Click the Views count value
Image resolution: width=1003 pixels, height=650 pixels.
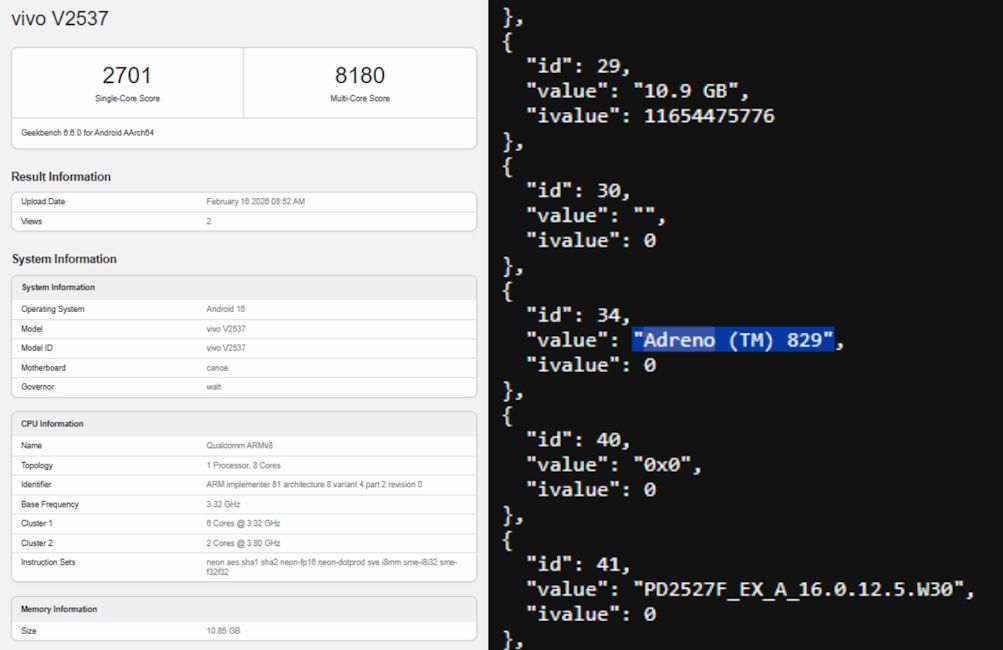(209, 220)
